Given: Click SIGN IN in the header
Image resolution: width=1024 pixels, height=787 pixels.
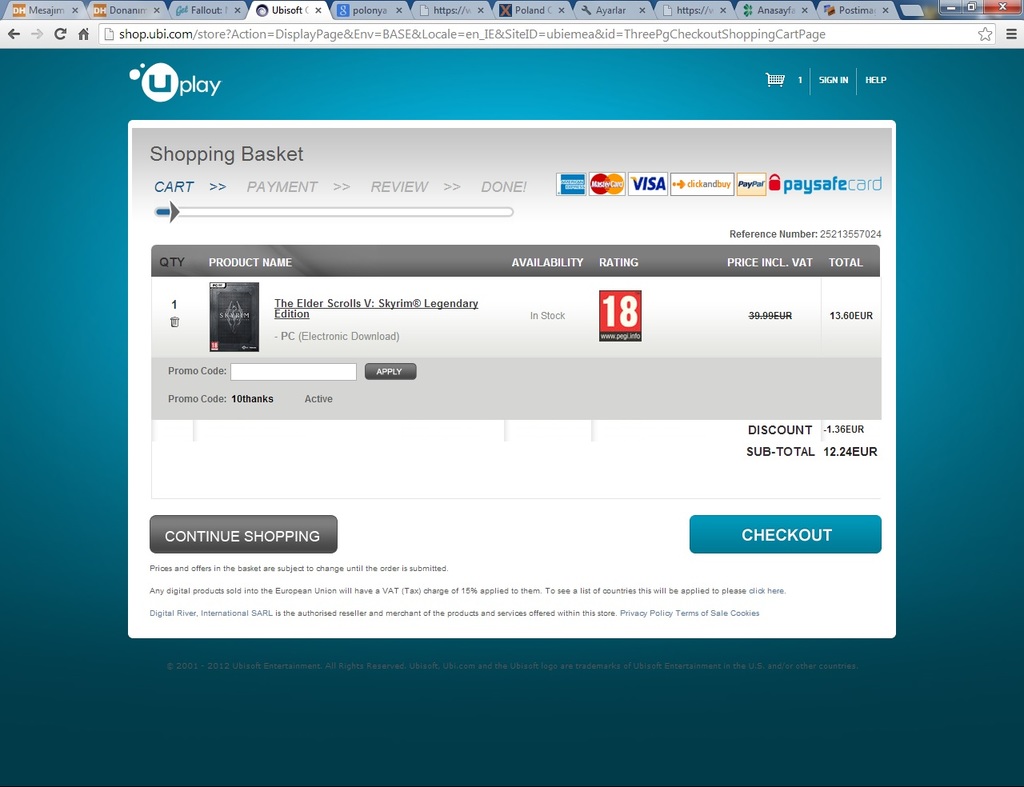Looking at the screenshot, I should click(x=833, y=80).
